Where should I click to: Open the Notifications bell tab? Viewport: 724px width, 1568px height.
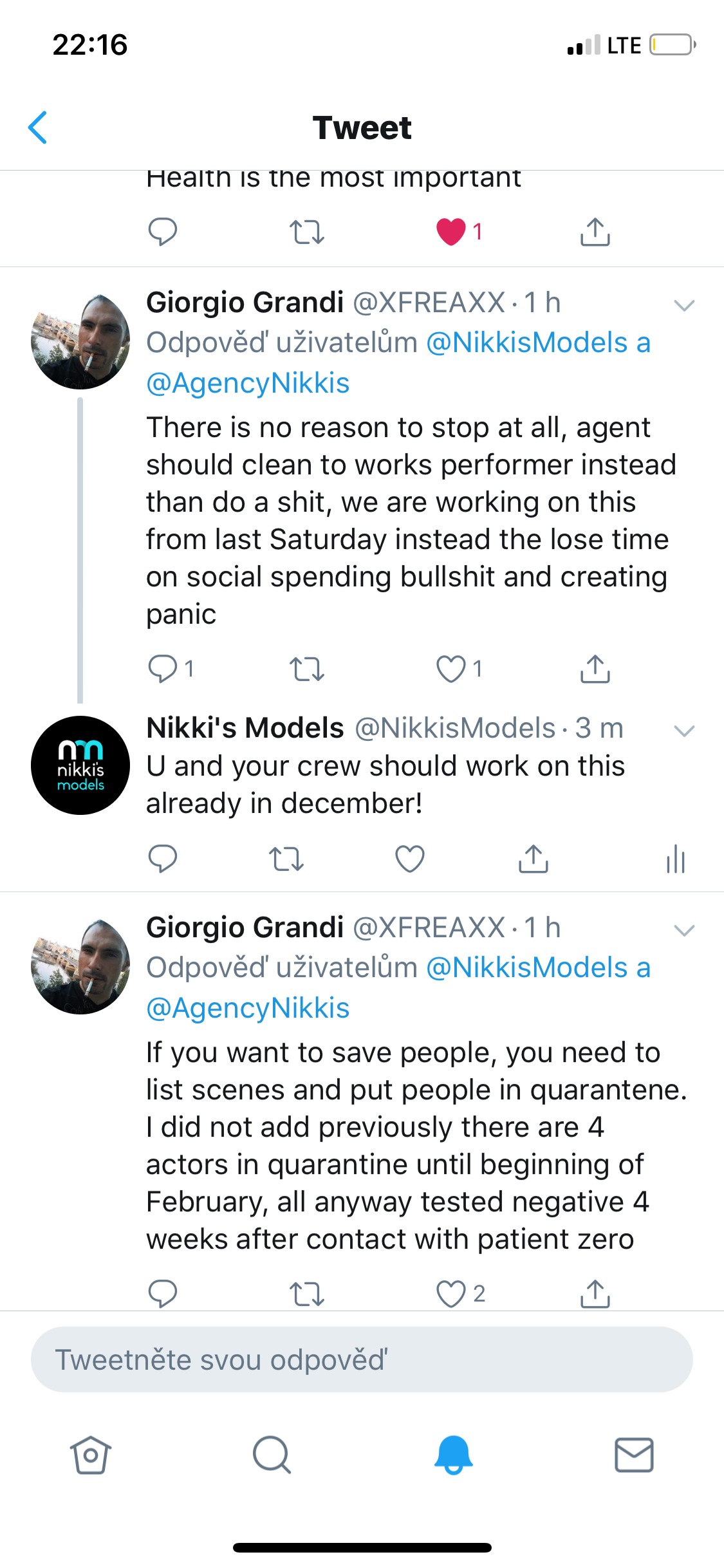[x=453, y=1455]
